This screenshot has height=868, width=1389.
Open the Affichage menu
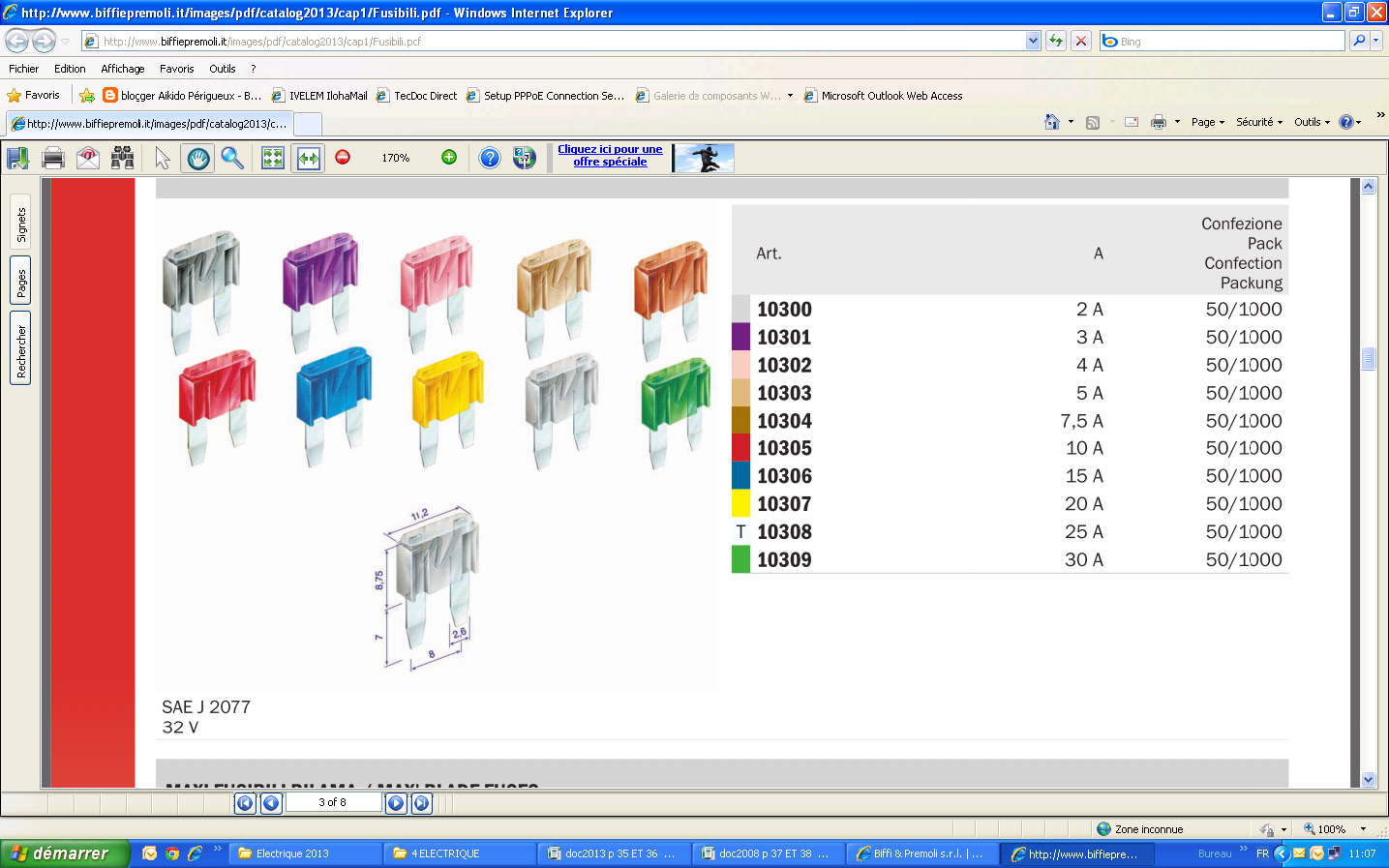click(x=123, y=69)
